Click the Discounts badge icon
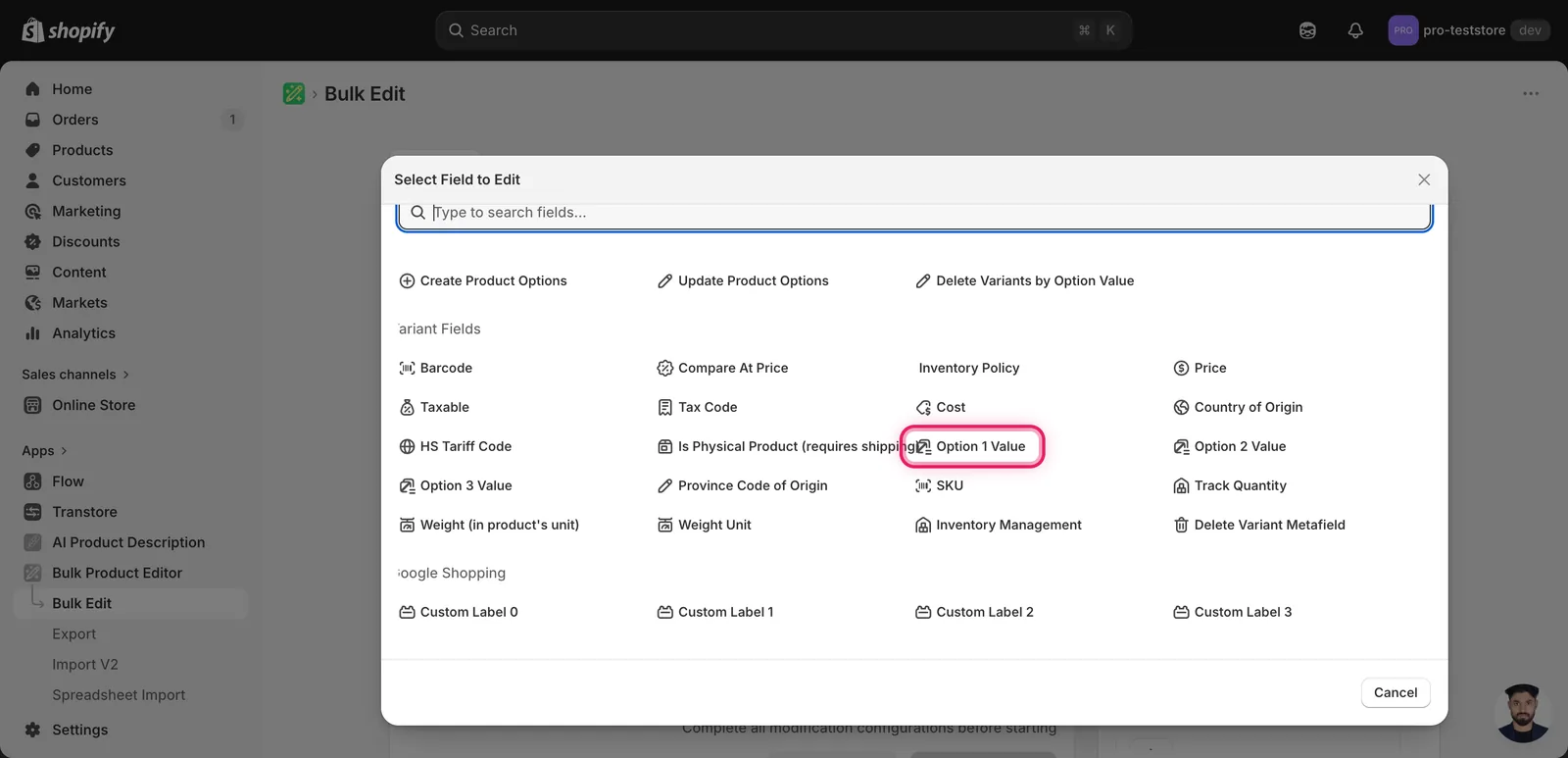The width and height of the screenshot is (1568, 758). pos(32,241)
